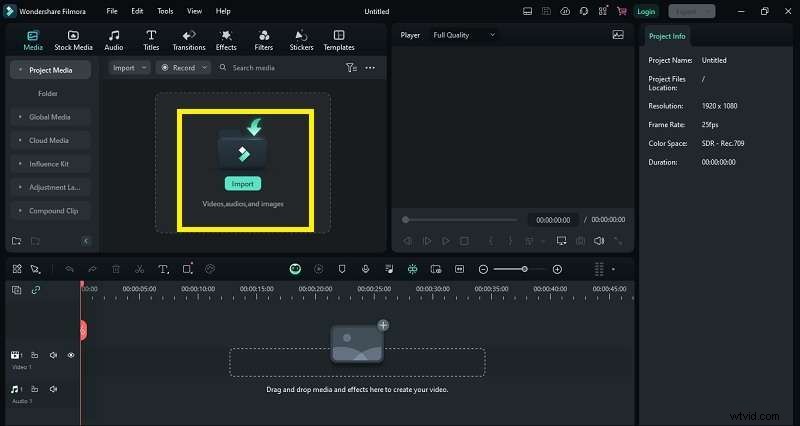This screenshot has height=426, width=800.
Task: Switch to the Transitions tab
Action: tap(189, 40)
